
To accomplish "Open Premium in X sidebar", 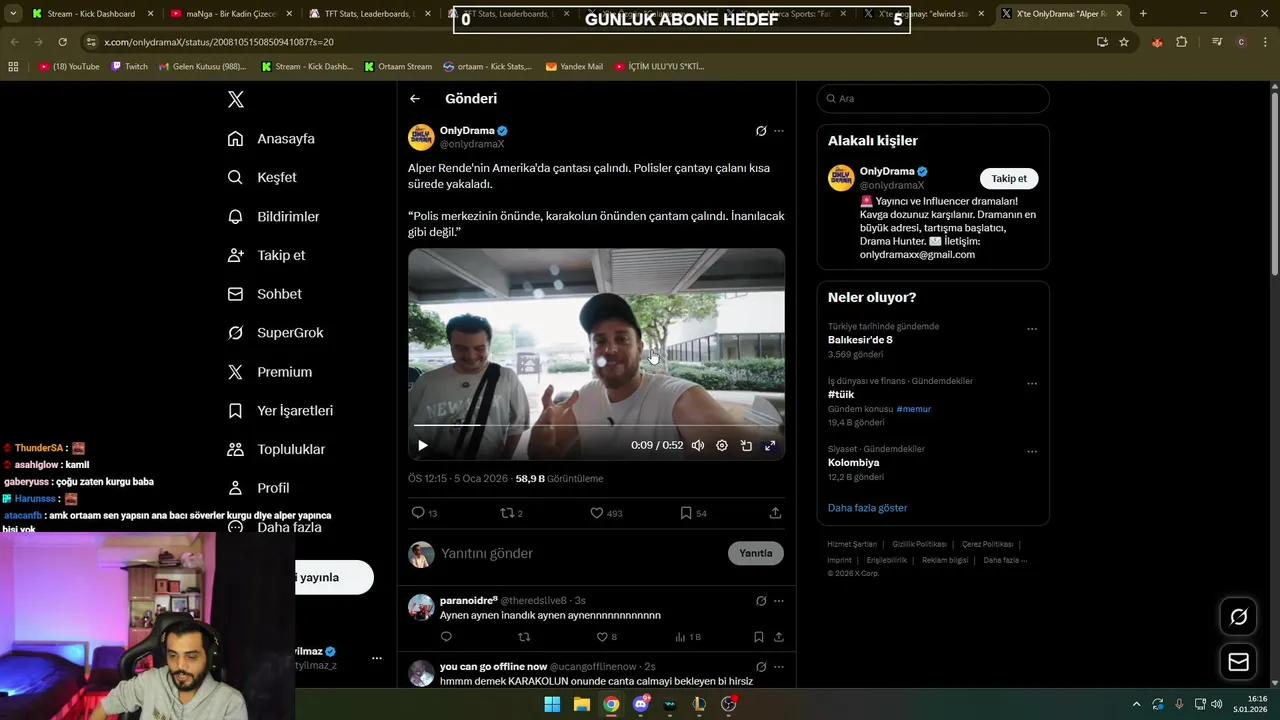I will click(269, 372).
